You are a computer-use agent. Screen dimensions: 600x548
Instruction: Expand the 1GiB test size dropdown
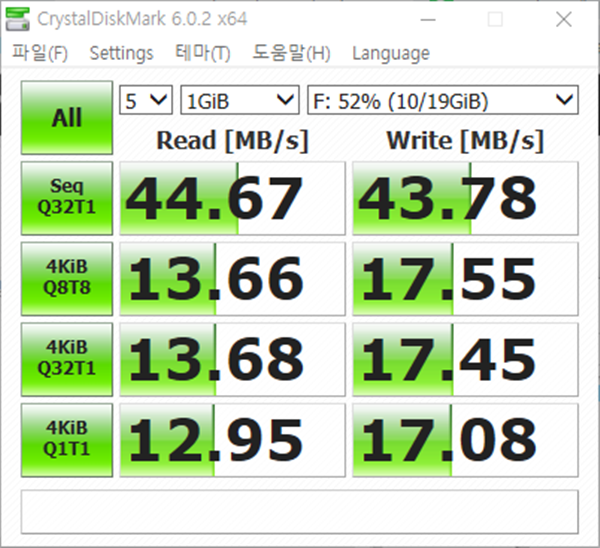(x=240, y=100)
